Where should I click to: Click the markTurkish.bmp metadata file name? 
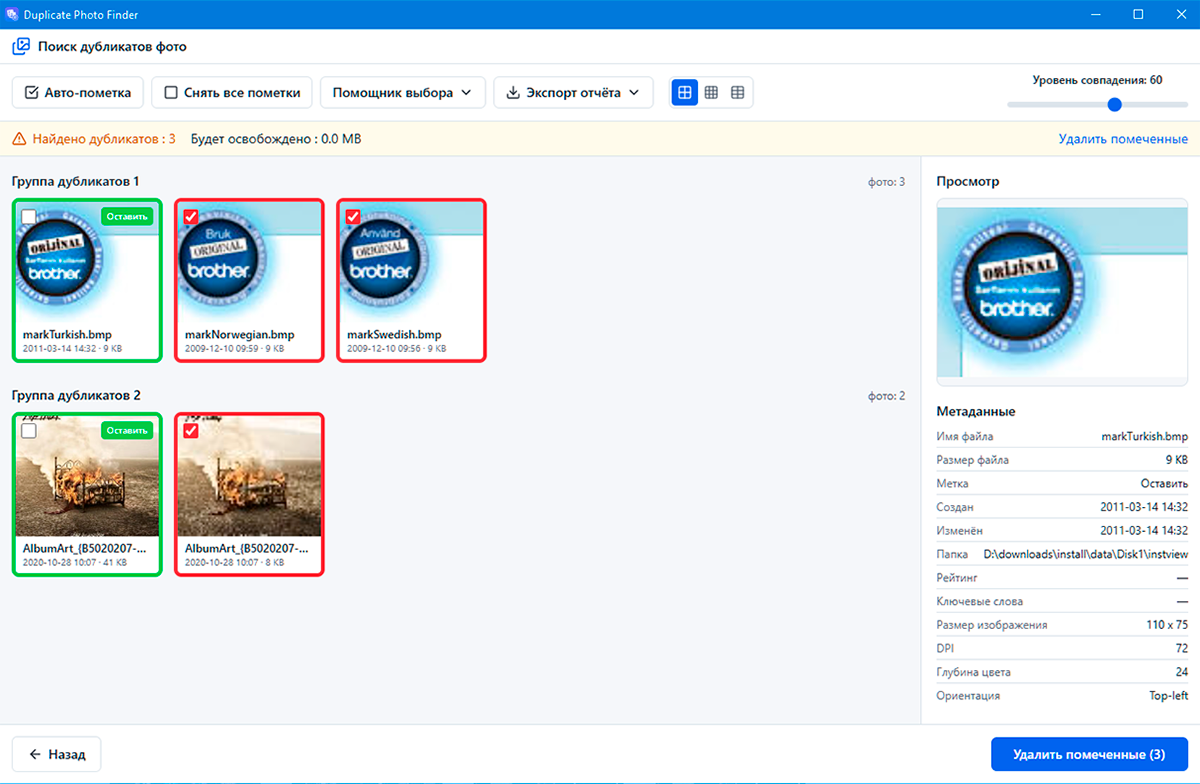(1144, 436)
